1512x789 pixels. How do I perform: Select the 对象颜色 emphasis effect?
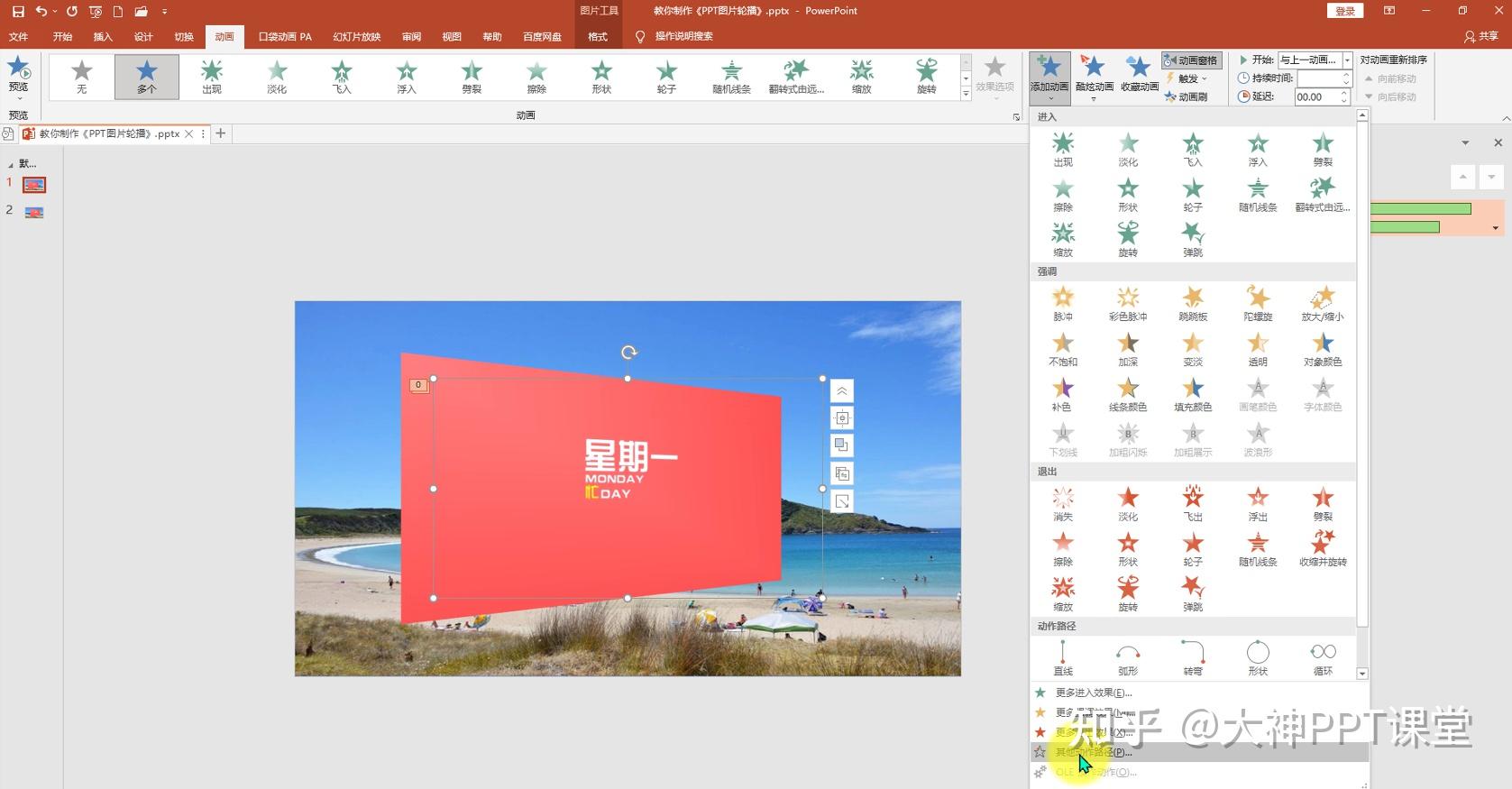[x=1323, y=349]
